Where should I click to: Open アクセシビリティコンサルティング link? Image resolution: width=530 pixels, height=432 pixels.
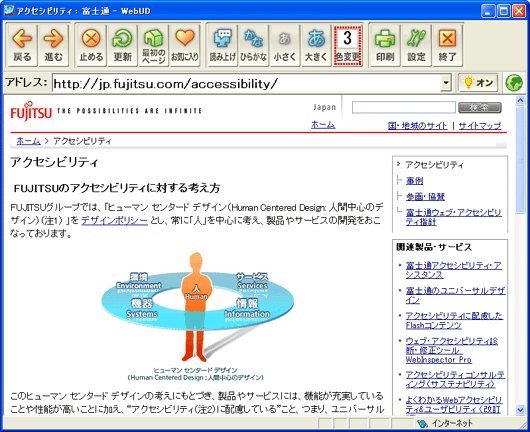point(455,379)
